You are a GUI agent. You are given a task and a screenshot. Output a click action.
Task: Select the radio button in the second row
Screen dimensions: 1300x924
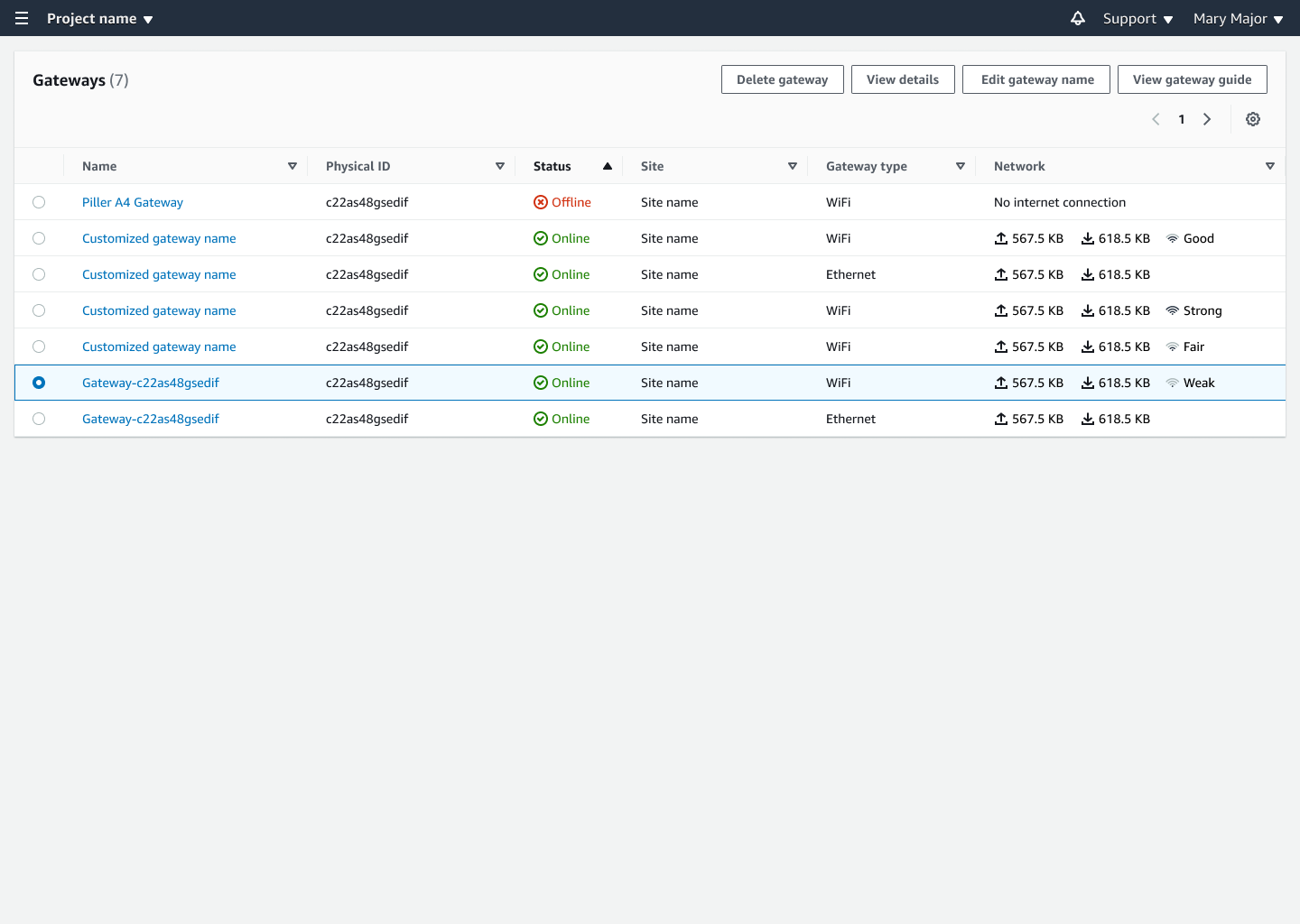pos(39,238)
